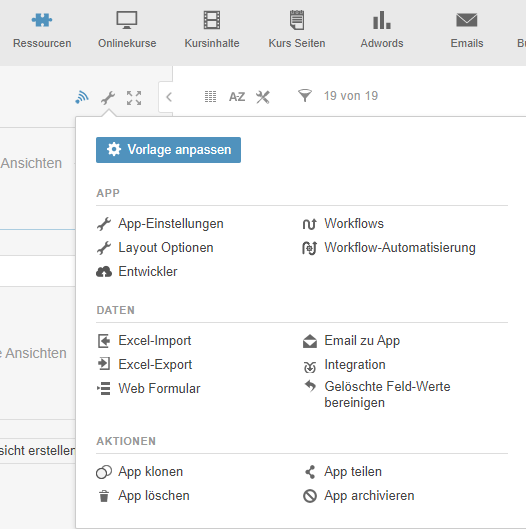Open App-Einstellungen
526x529 pixels.
tap(160, 224)
